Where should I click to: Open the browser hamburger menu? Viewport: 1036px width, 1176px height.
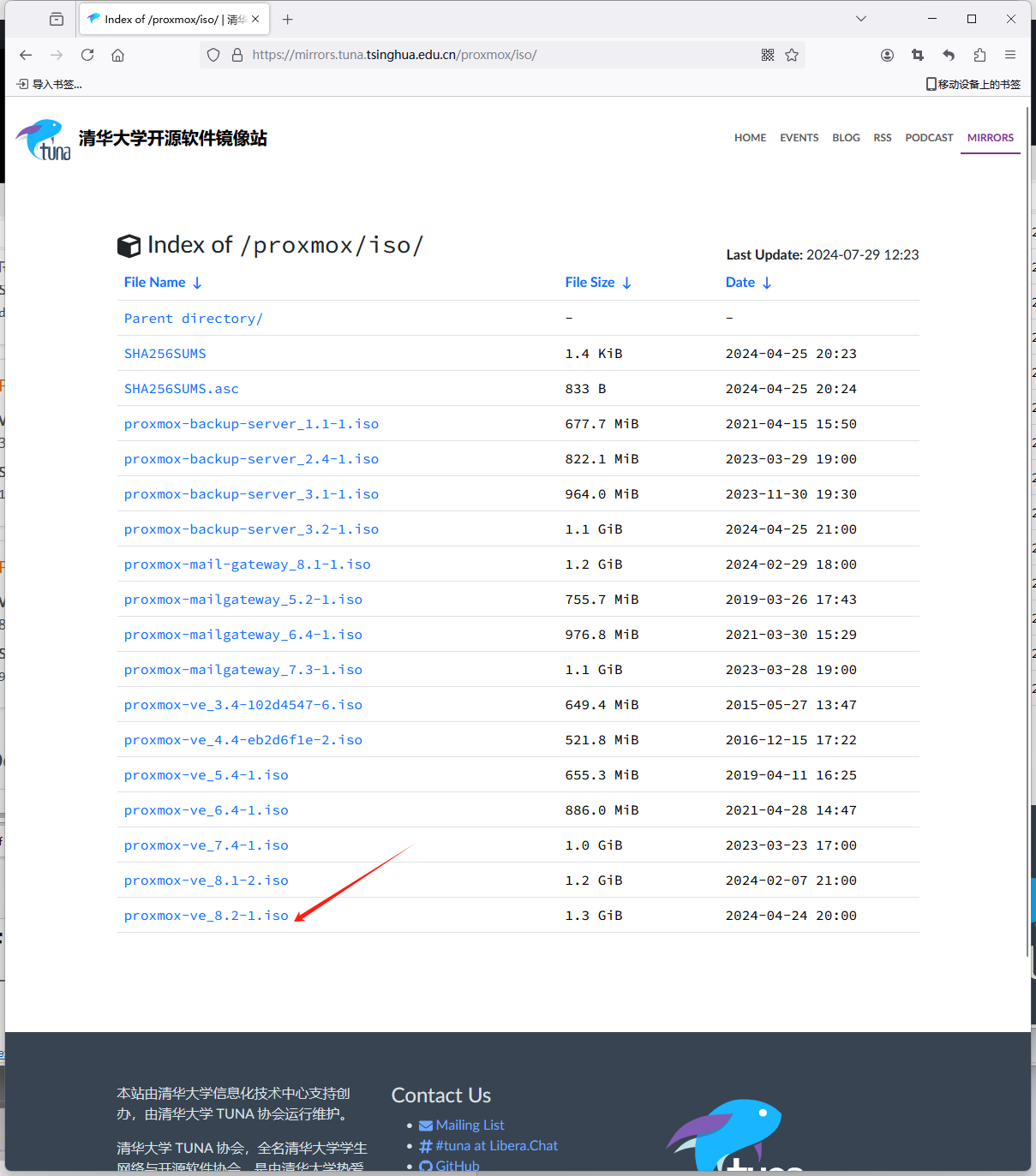(1010, 55)
